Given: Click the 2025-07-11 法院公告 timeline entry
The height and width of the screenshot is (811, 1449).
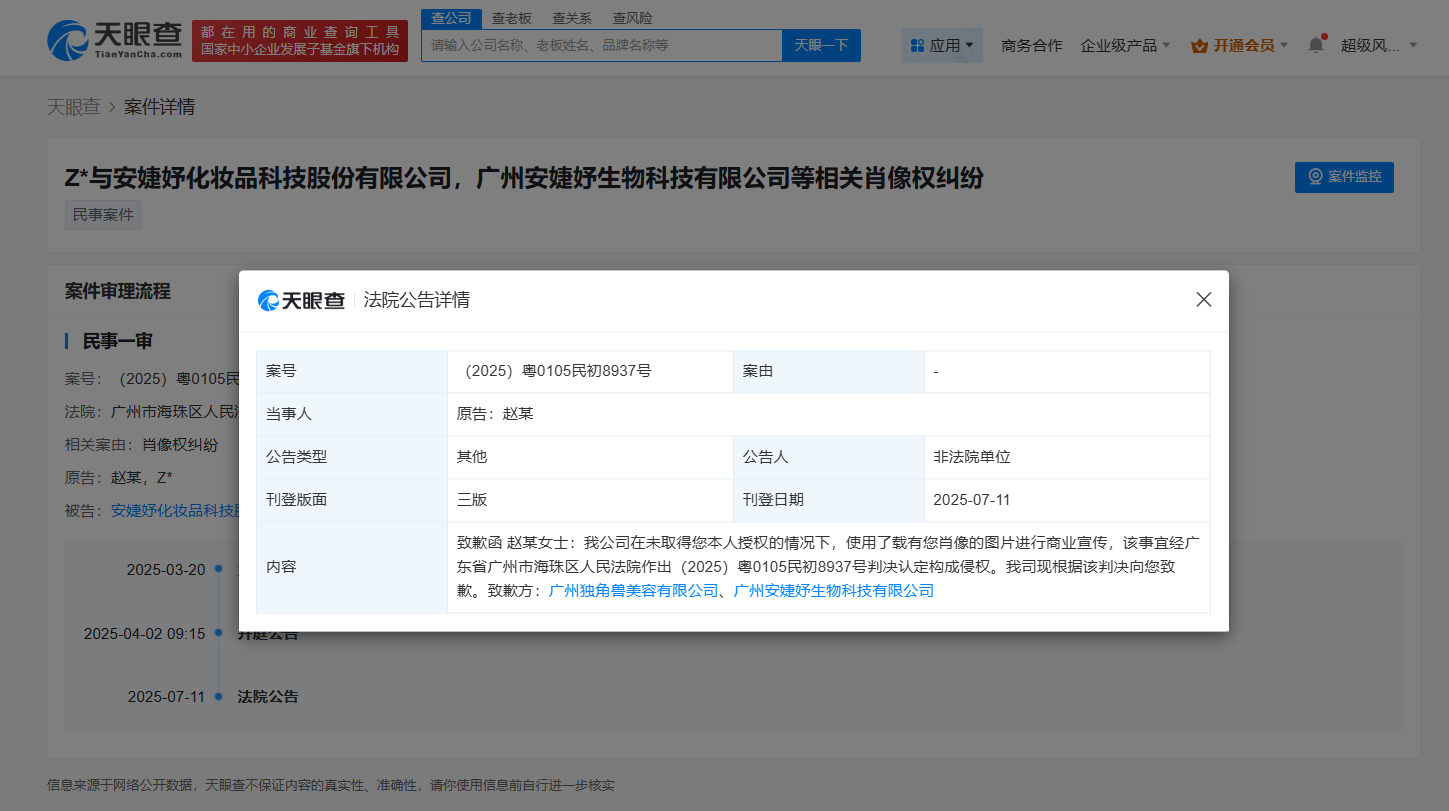Looking at the screenshot, I should [x=267, y=697].
